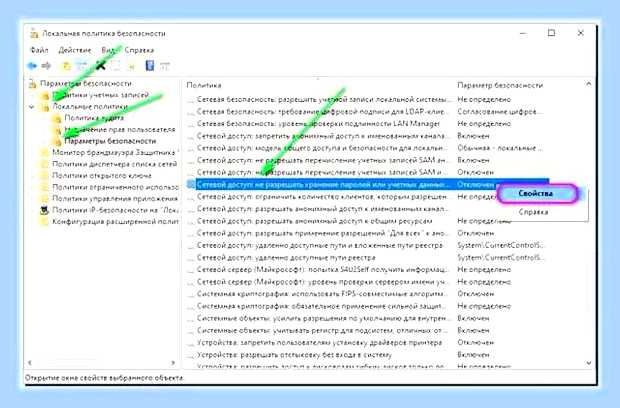Select Политика аудита tree item
Screen dimensions: 620x408
(x=94, y=118)
